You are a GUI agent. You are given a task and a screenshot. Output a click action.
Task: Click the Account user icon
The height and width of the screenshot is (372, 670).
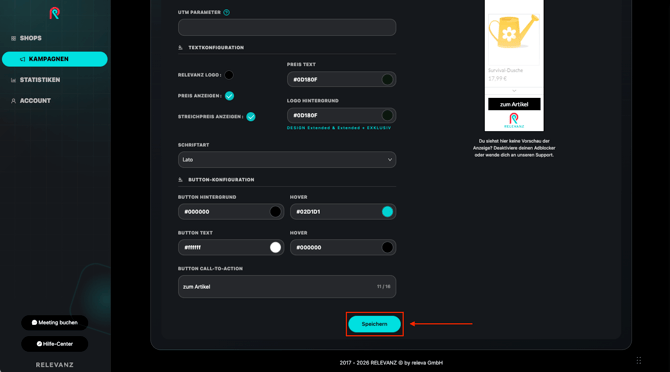[x=13, y=101]
